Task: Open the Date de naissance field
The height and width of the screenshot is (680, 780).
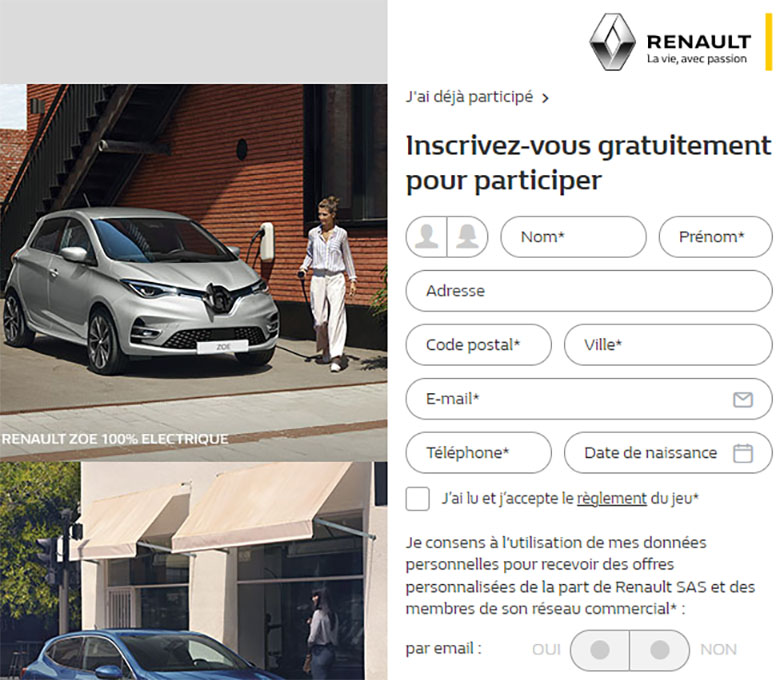Action: [668, 453]
